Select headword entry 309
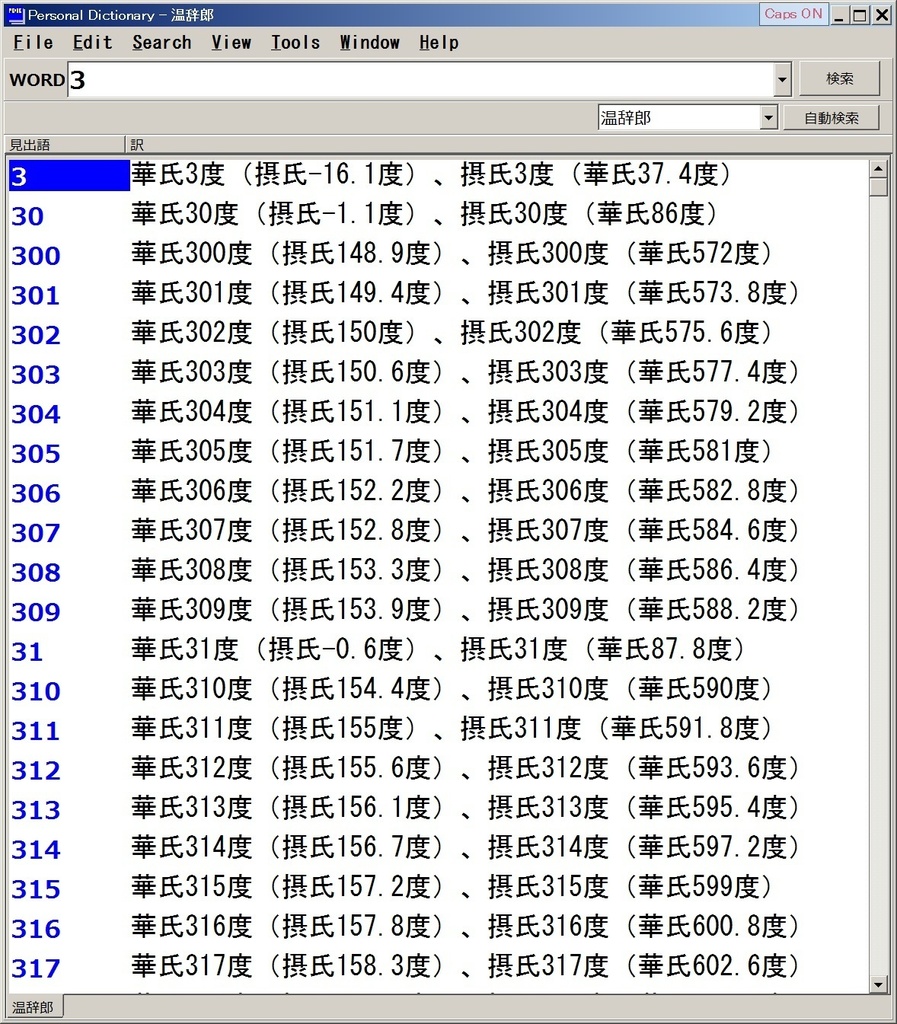Viewport: 897px width, 1024px height. (36, 611)
